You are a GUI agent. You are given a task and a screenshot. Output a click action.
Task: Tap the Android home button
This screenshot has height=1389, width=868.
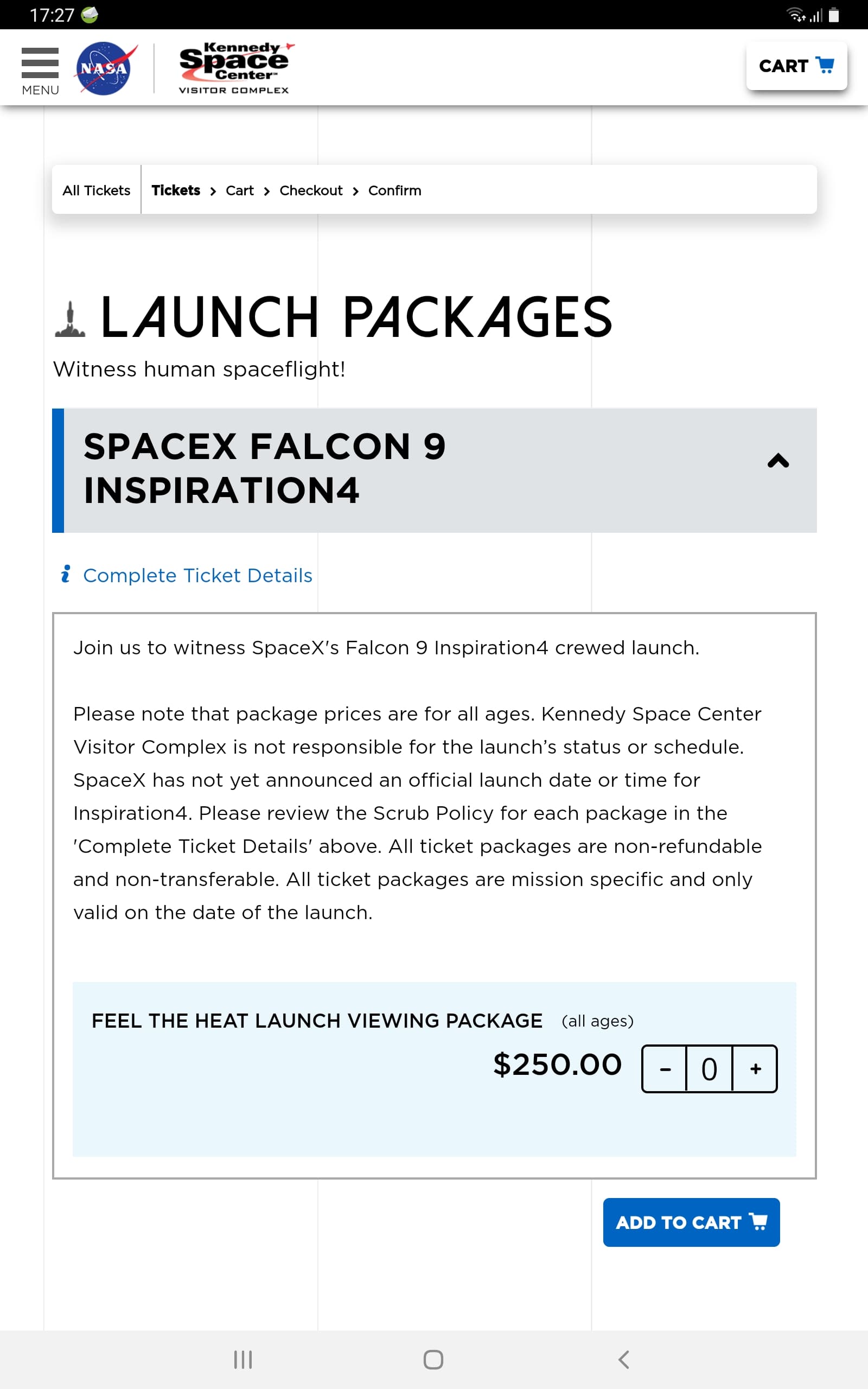[x=433, y=1359]
